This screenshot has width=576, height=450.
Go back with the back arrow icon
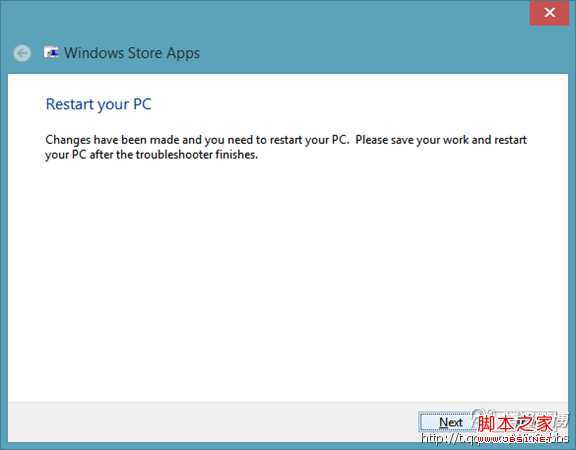[x=22, y=53]
